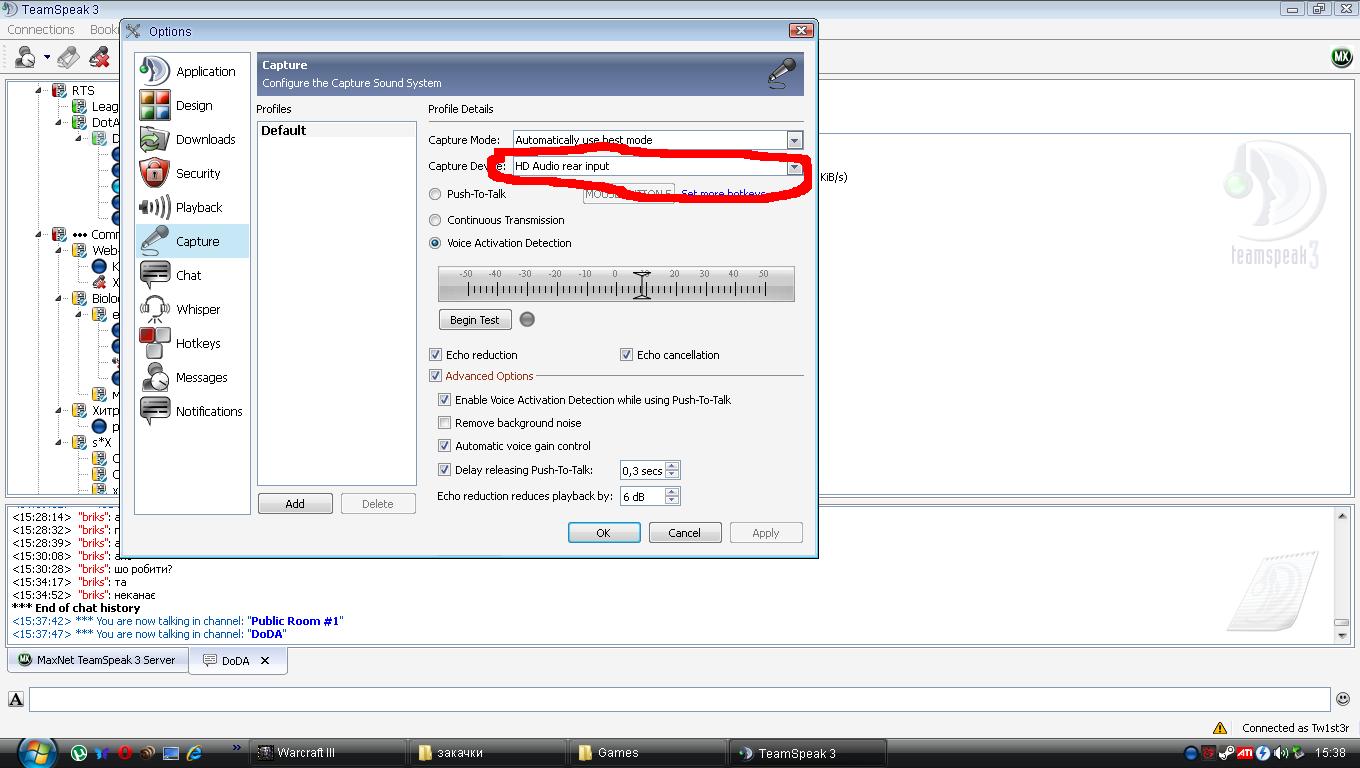Click the Begin Test button
Image resolution: width=1360 pixels, height=768 pixels.
tap(475, 320)
